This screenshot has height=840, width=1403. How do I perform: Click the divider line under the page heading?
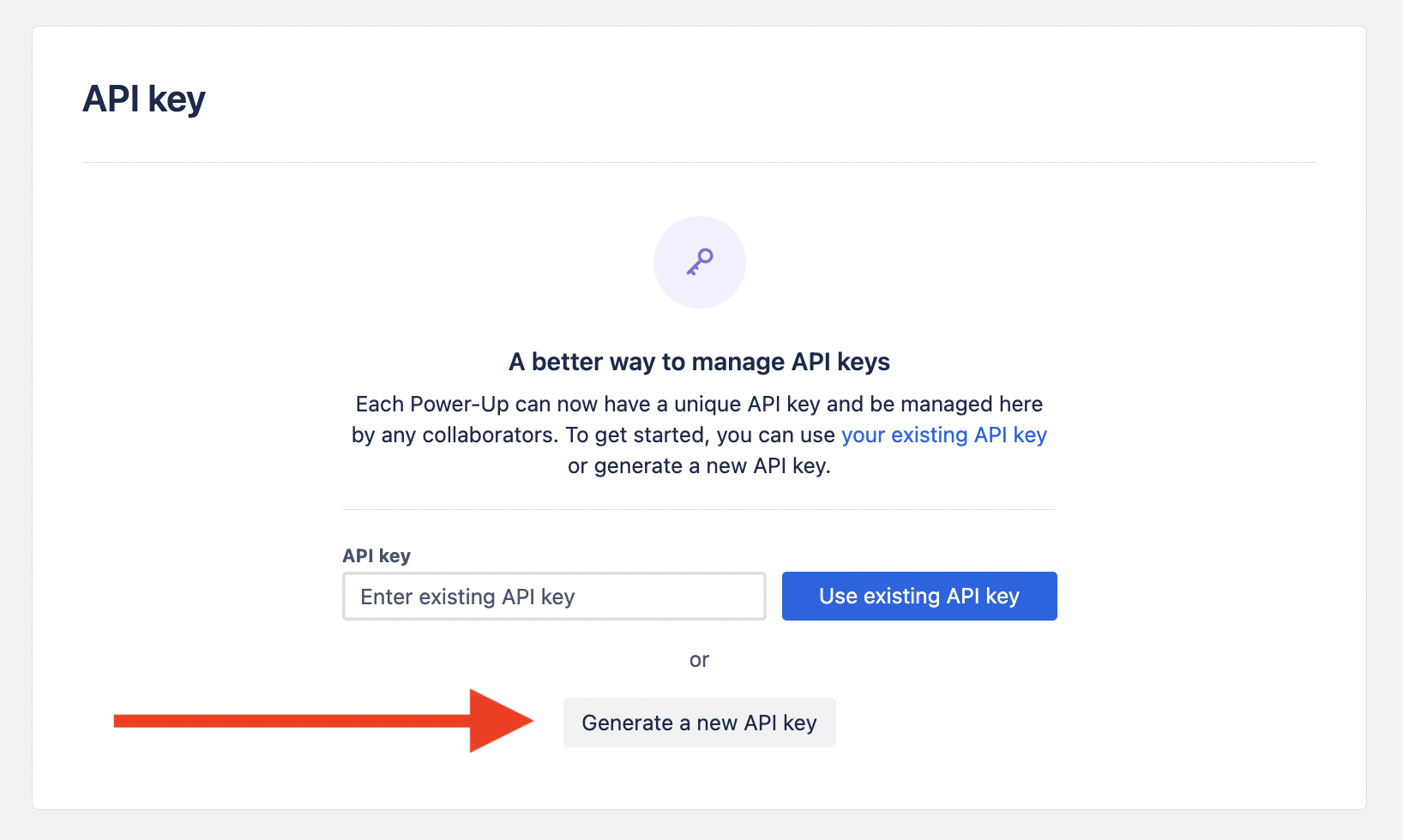pyautogui.click(x=699, y=162)
